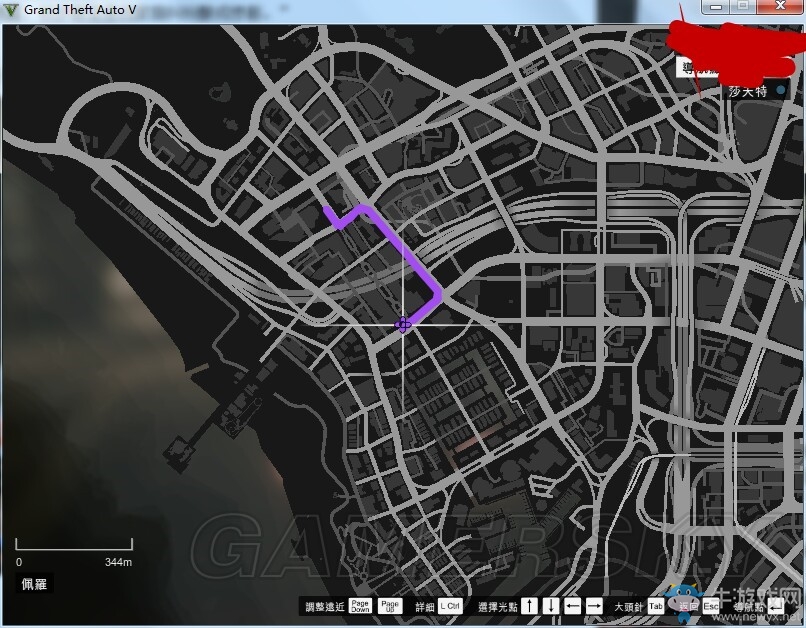This screenshot has width=806, height=628.
Task: Click the Esc return key icon
Action: point(711,606)
